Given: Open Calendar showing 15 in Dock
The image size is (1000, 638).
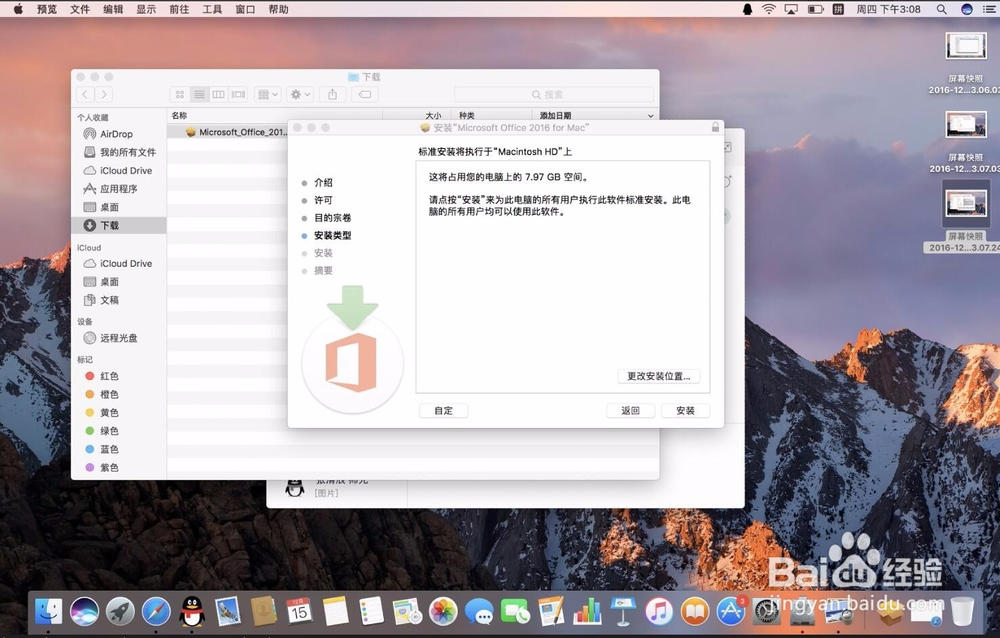Looking at the screenshot, I should point(299,611).
